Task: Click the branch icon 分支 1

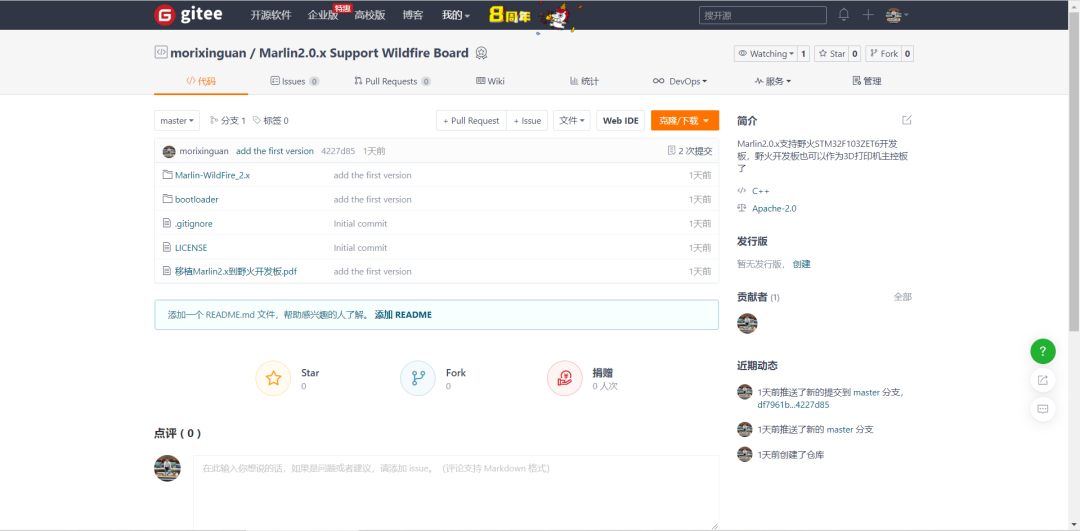Action: [214, 121]
